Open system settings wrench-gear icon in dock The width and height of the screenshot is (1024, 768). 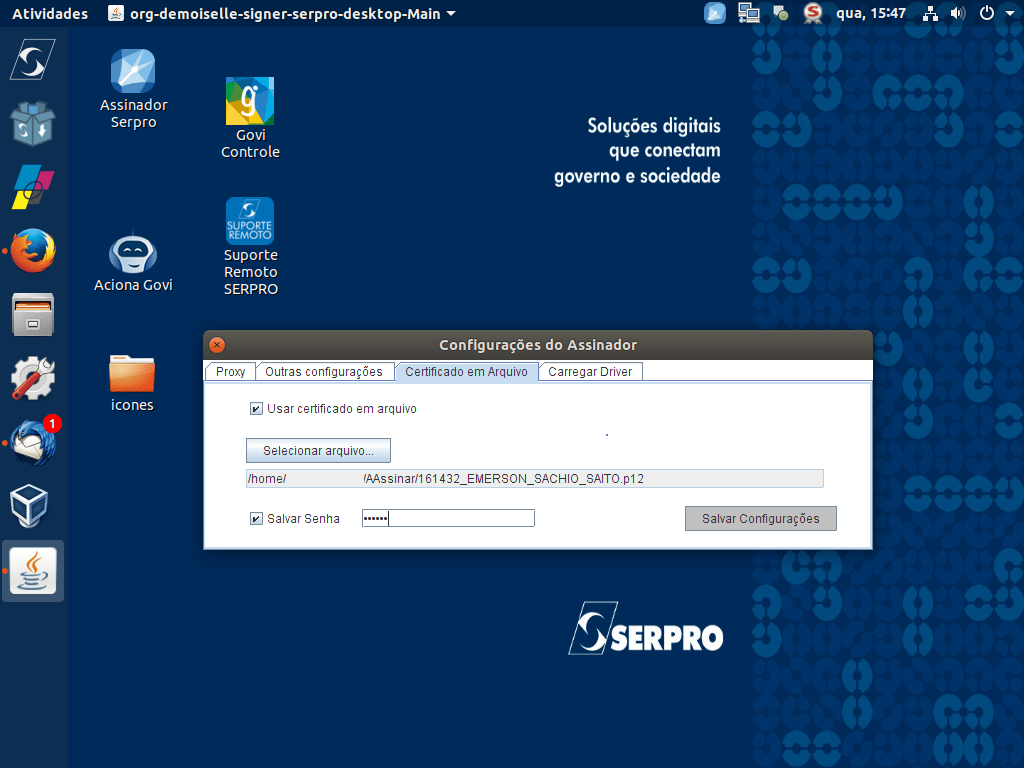click(32, 378)
